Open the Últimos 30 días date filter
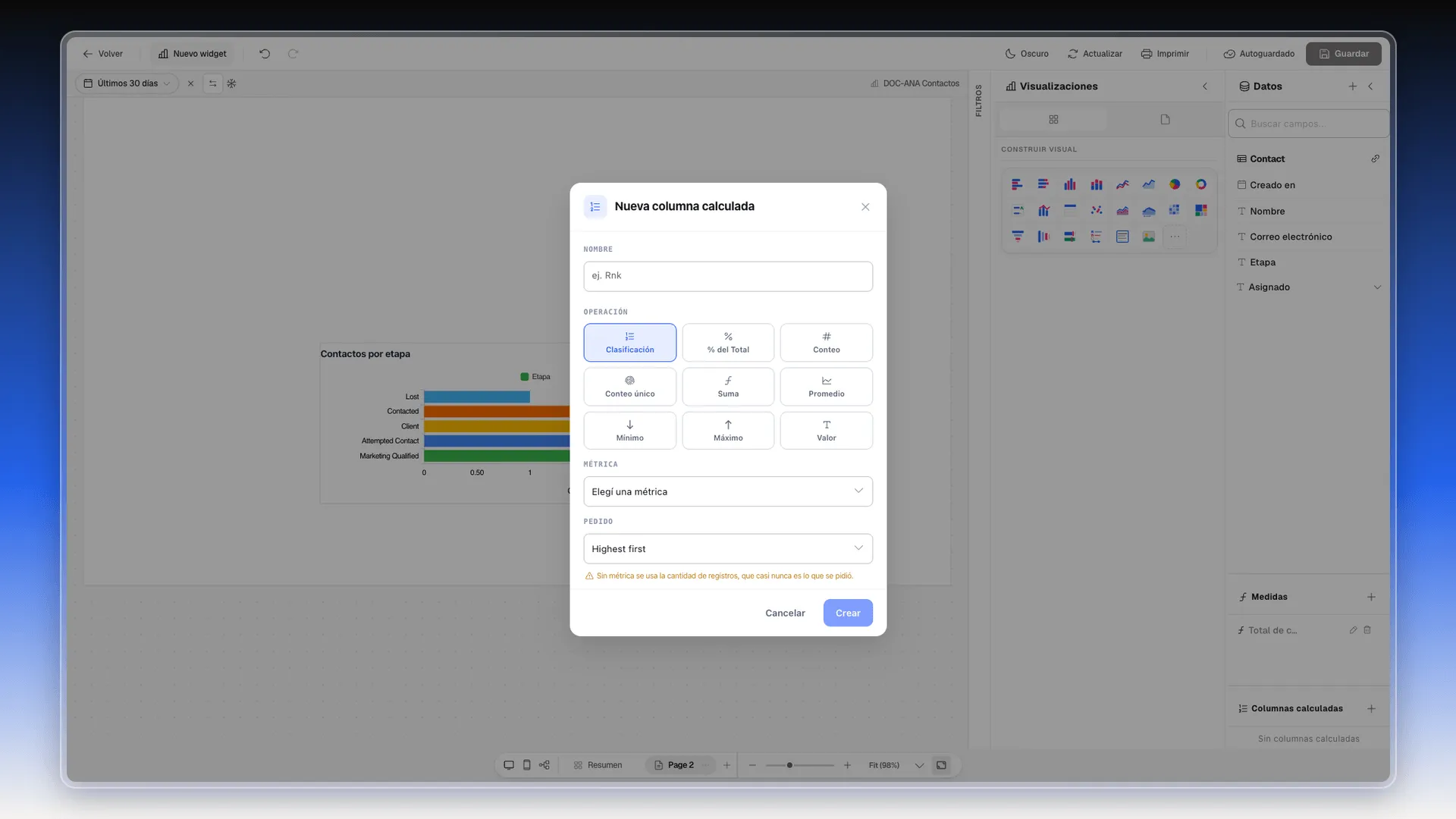The image size is (1456, 819). 127,83
